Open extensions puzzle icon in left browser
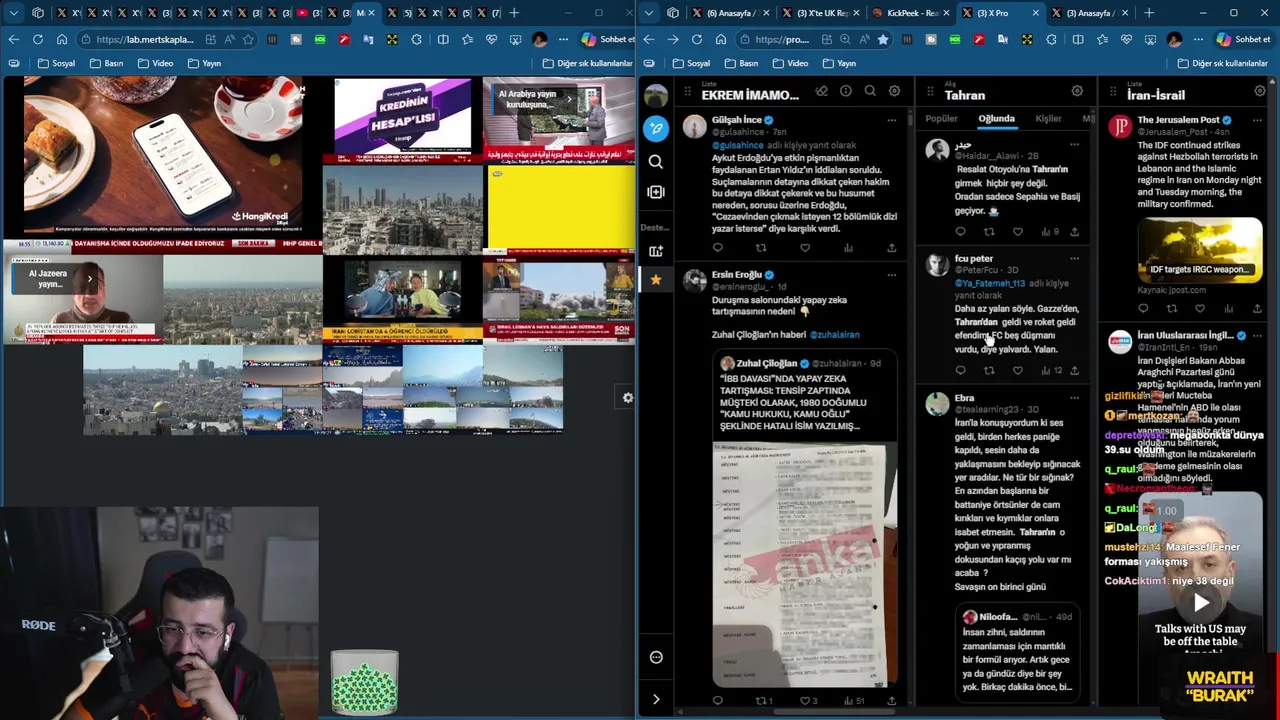 tap(416, 39)
